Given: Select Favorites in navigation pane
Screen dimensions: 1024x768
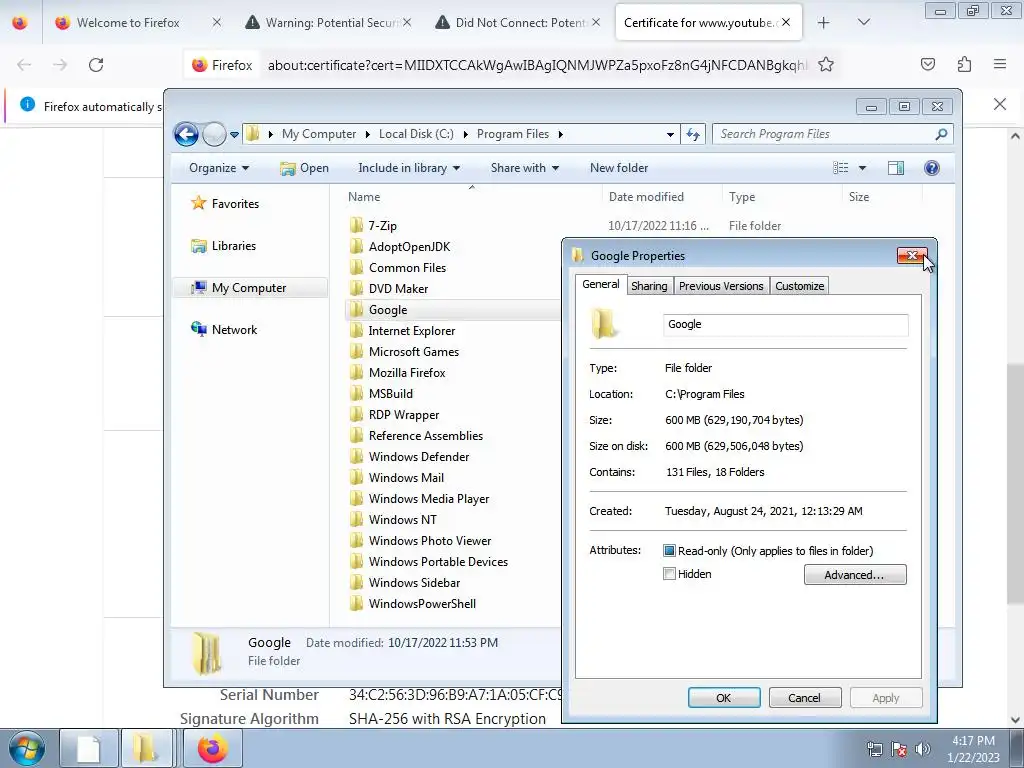Looking at the screenshot, I should (x=225, y=204).
